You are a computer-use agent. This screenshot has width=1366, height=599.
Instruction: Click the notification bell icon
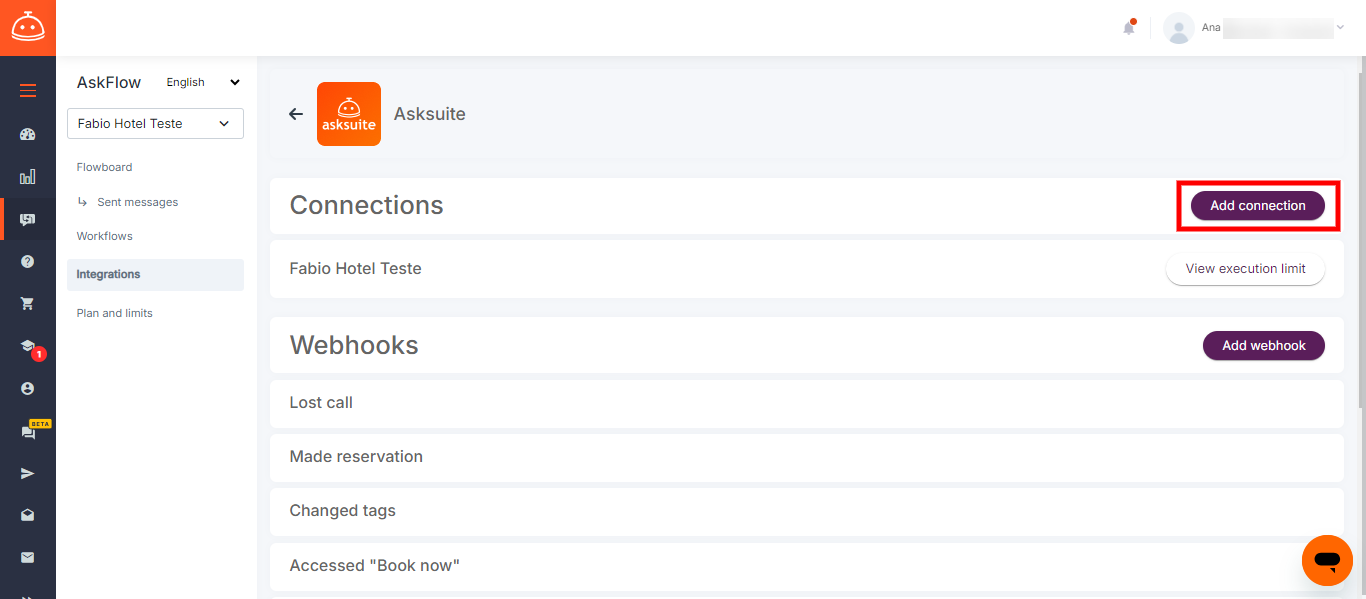pos(1129,27)
